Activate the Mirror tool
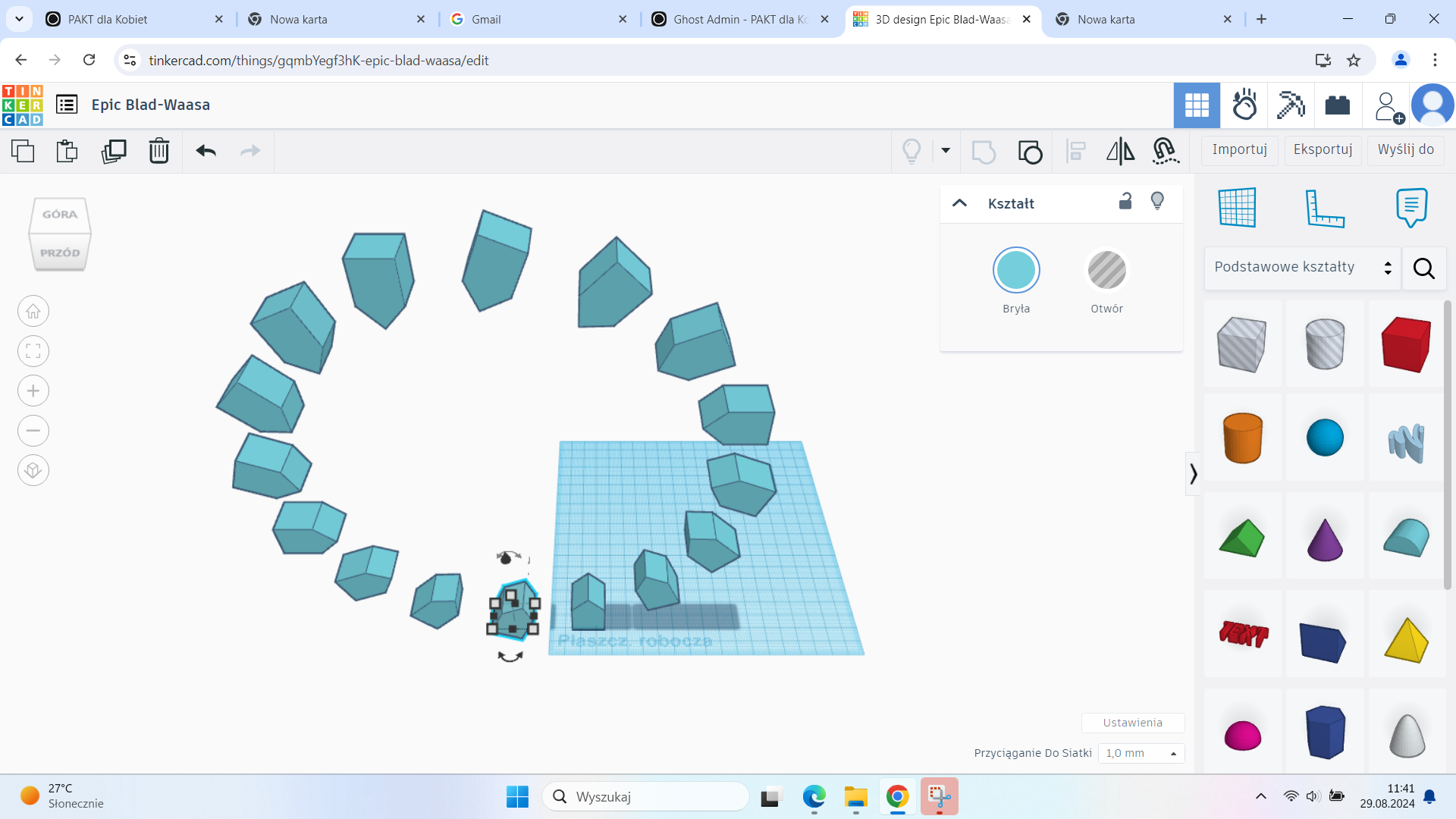 pyautogui.click(x=1120, y=151)
